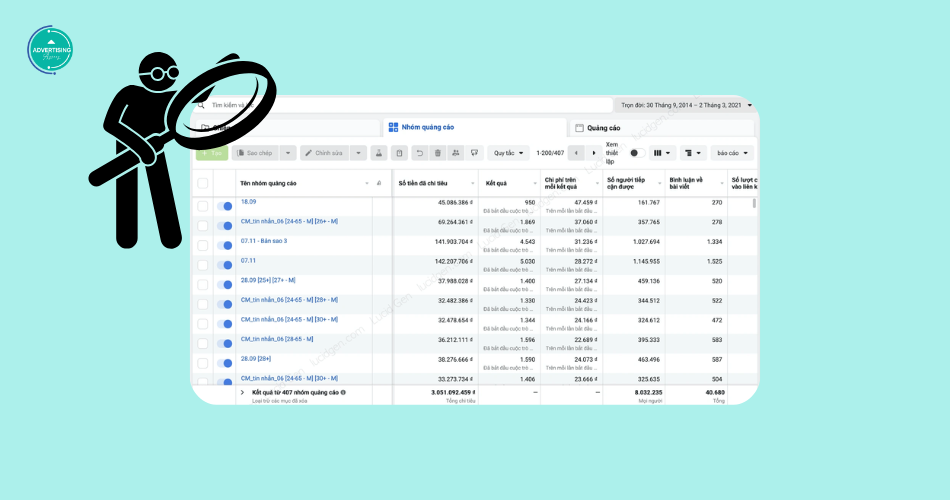Click the audience people icon in toolbar
950x500 pixels.
tap(455, 153)
